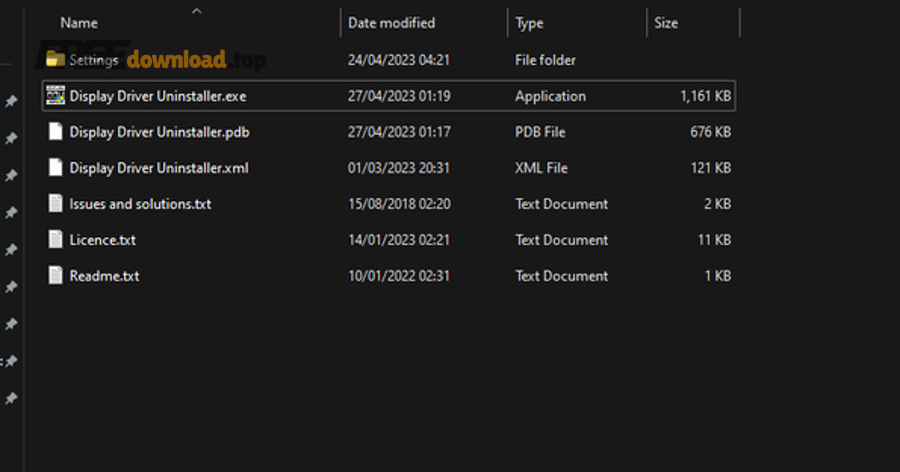Image resolution: width=900 pixels, height=472 pixels.
Task: Click the date 14/01/2023 02:21
Action: click(399, 240)
